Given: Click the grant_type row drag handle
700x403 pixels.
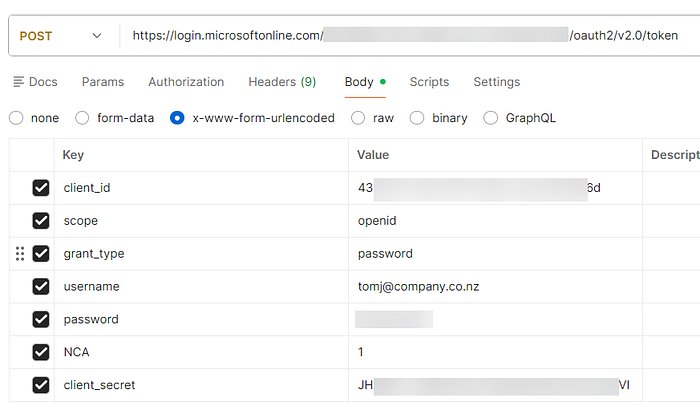Looking at the screenshot, I should pos(20,253).
